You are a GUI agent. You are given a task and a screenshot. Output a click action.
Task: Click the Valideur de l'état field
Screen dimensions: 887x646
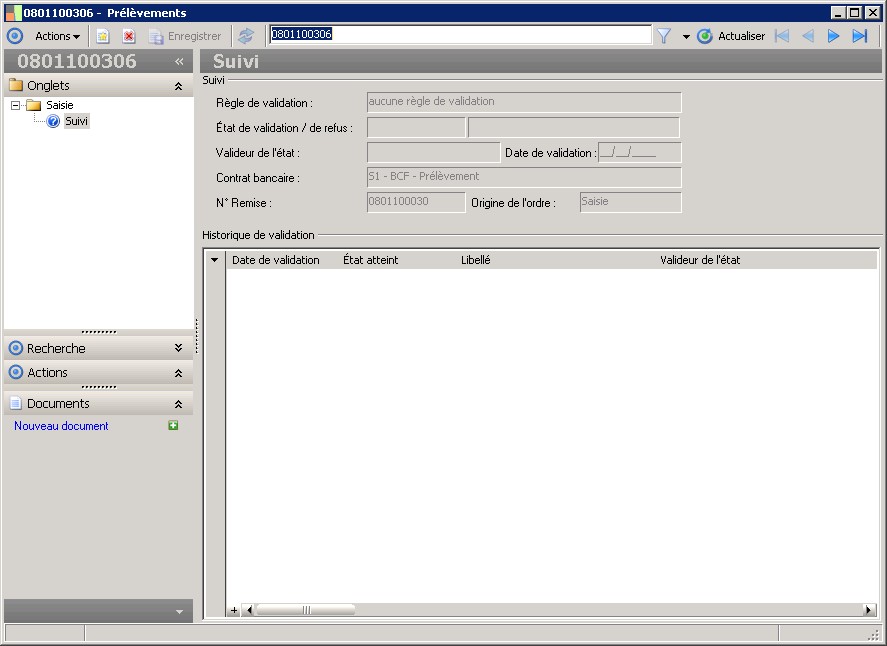point(433,152)
